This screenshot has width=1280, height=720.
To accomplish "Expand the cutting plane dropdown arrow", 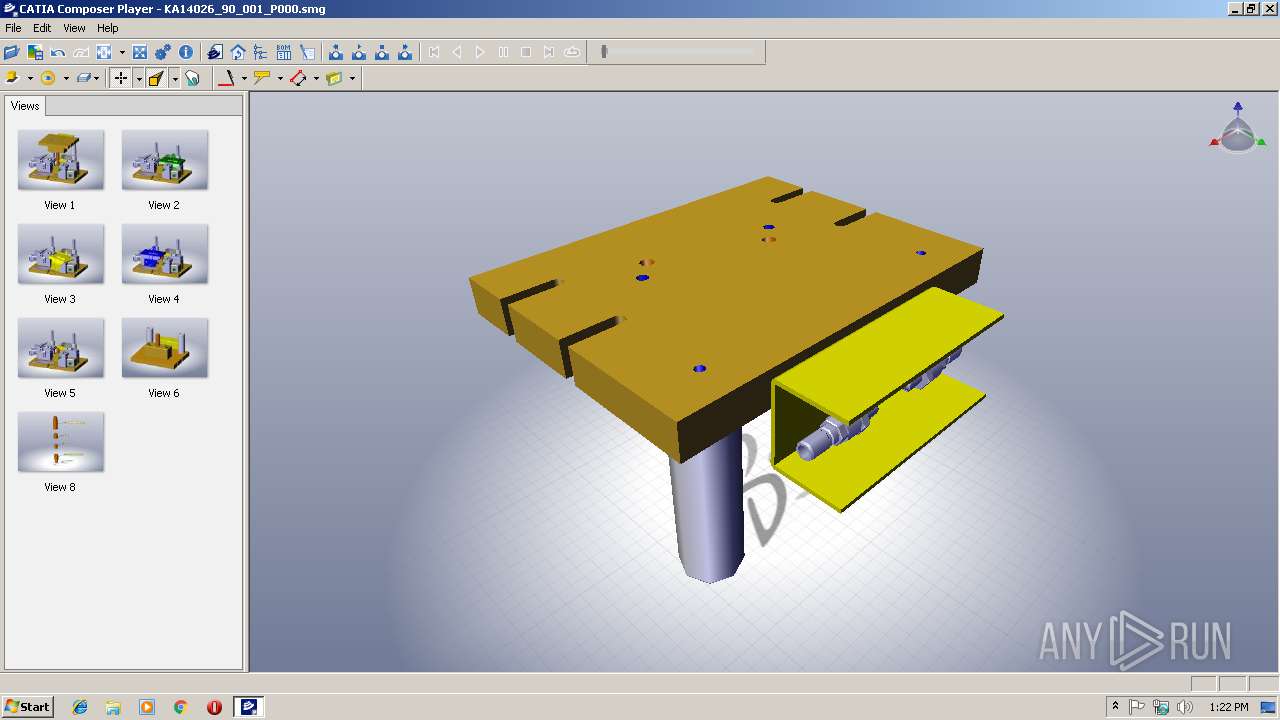I will 352,78.
